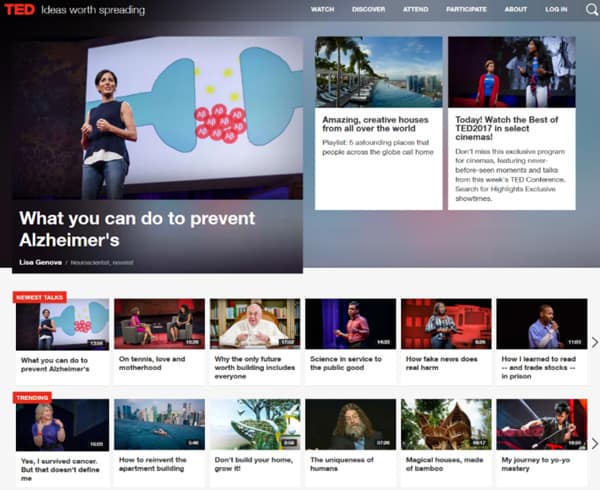600x490 pixels.
Task: Open the ABOUT menu
Action: click(515, 9)
